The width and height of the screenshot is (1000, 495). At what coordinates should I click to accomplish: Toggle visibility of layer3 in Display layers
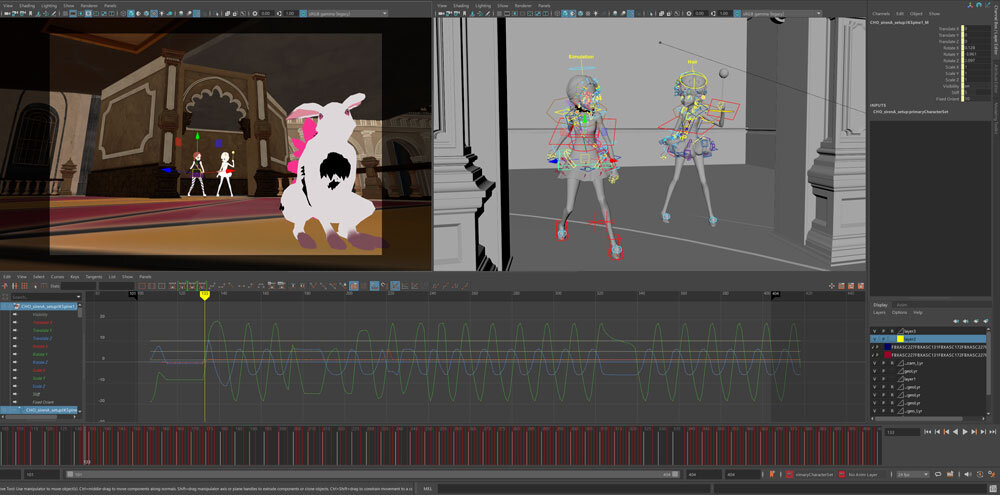tap(875, 330)
